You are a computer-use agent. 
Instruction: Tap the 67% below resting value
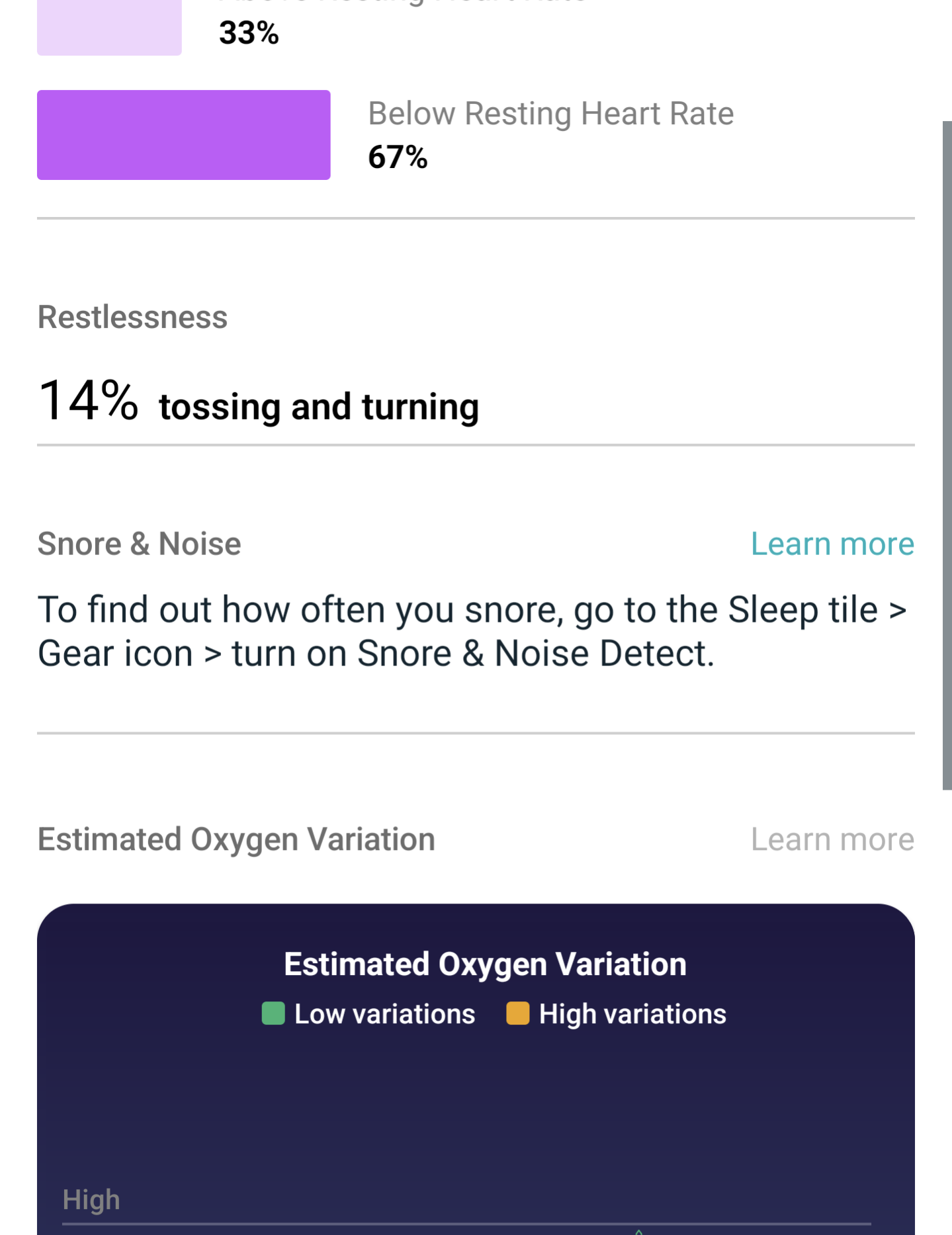[398, 157]
